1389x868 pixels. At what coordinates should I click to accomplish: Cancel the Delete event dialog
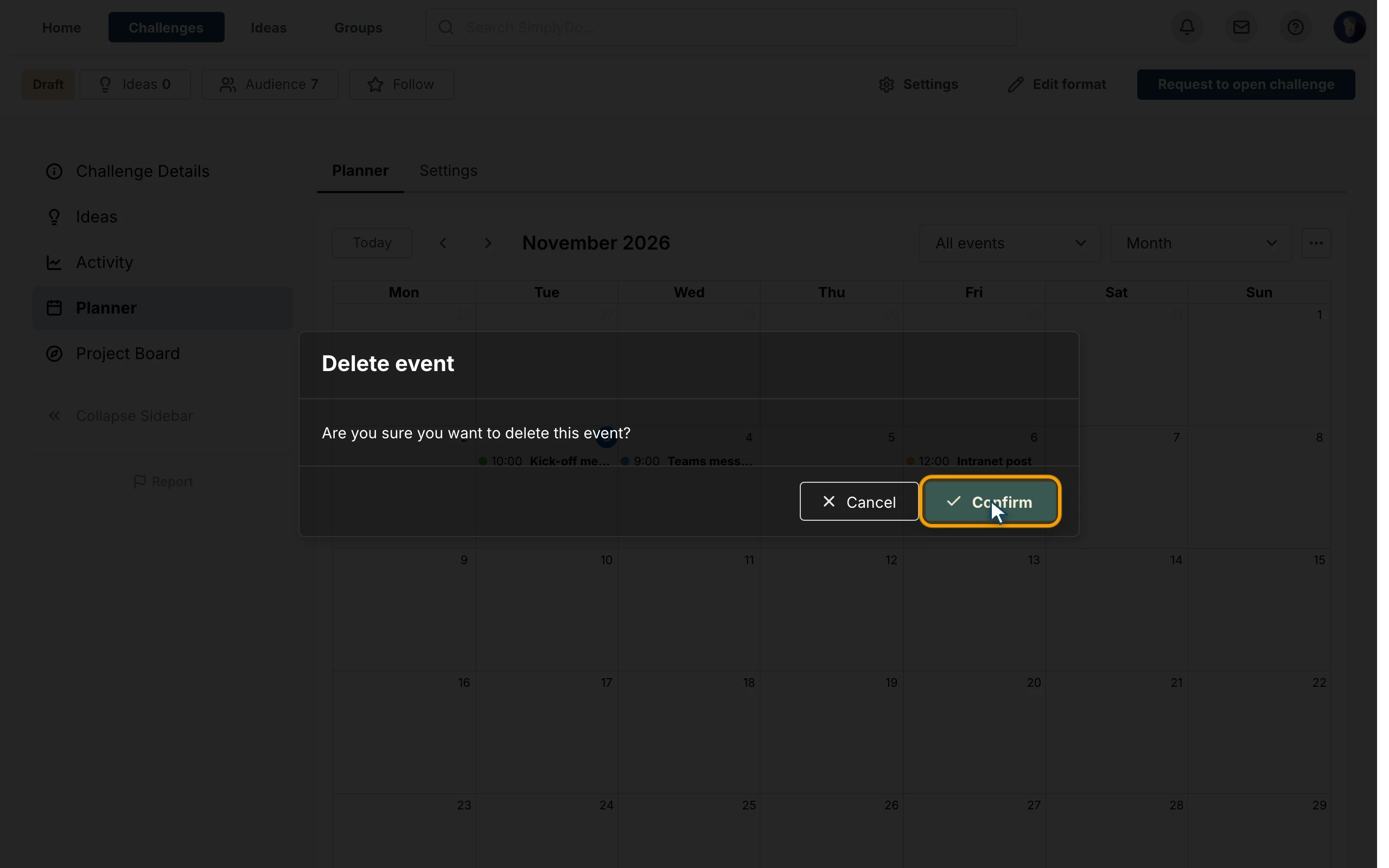(859, 502)
